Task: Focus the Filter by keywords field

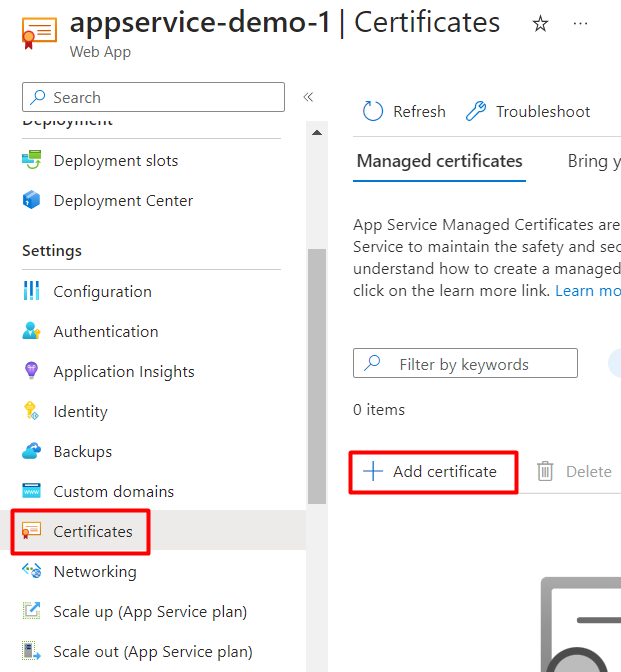Action: [465, 363]
